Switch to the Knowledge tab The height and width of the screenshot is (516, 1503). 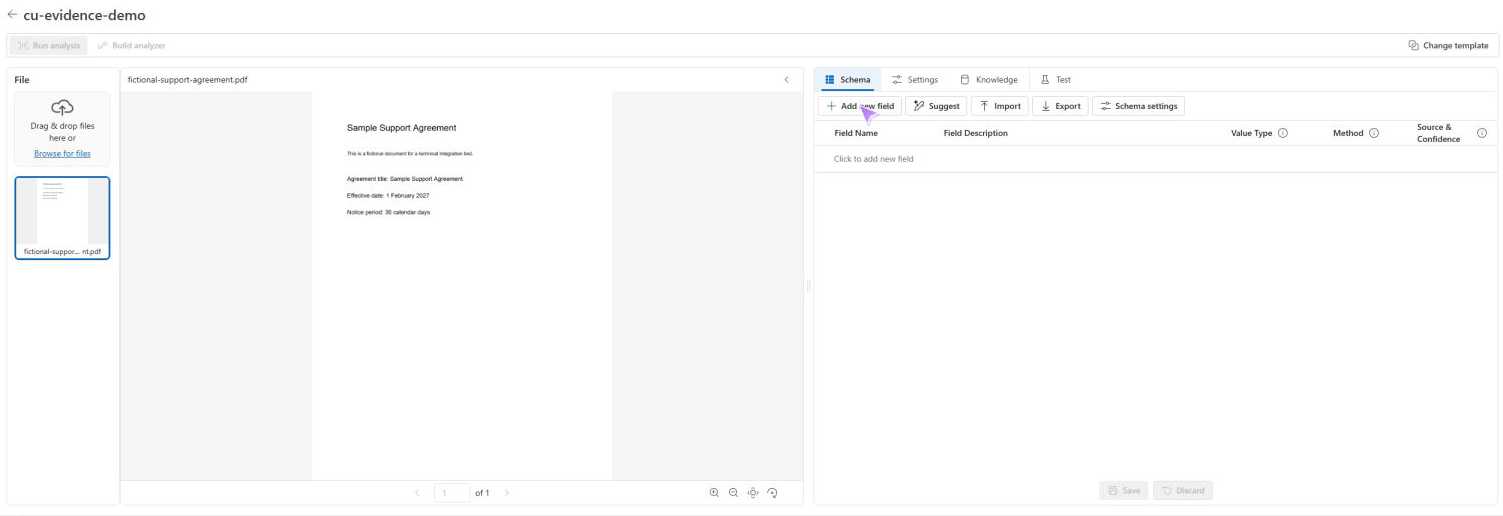click(989, 79)
